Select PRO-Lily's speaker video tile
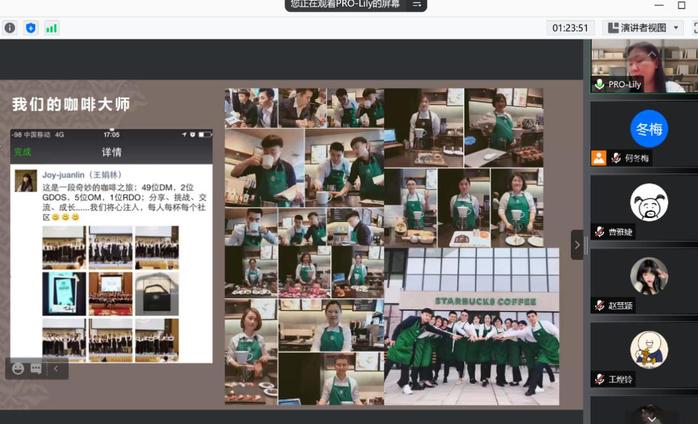 point(644,66)
